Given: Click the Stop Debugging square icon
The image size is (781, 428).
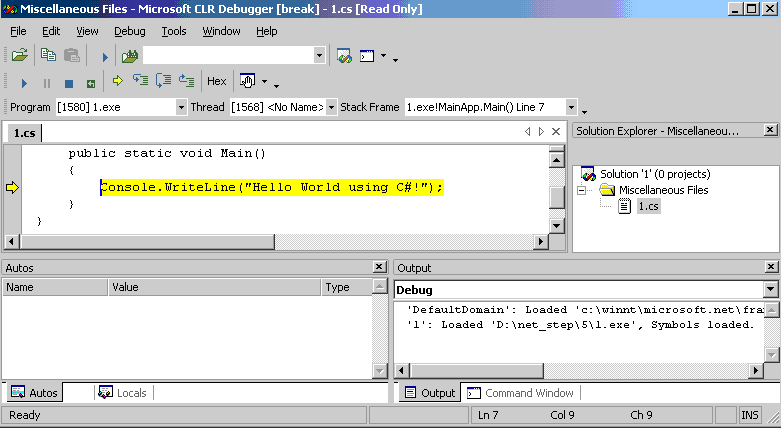Looking at the screenshot, I should coord(69,83).
